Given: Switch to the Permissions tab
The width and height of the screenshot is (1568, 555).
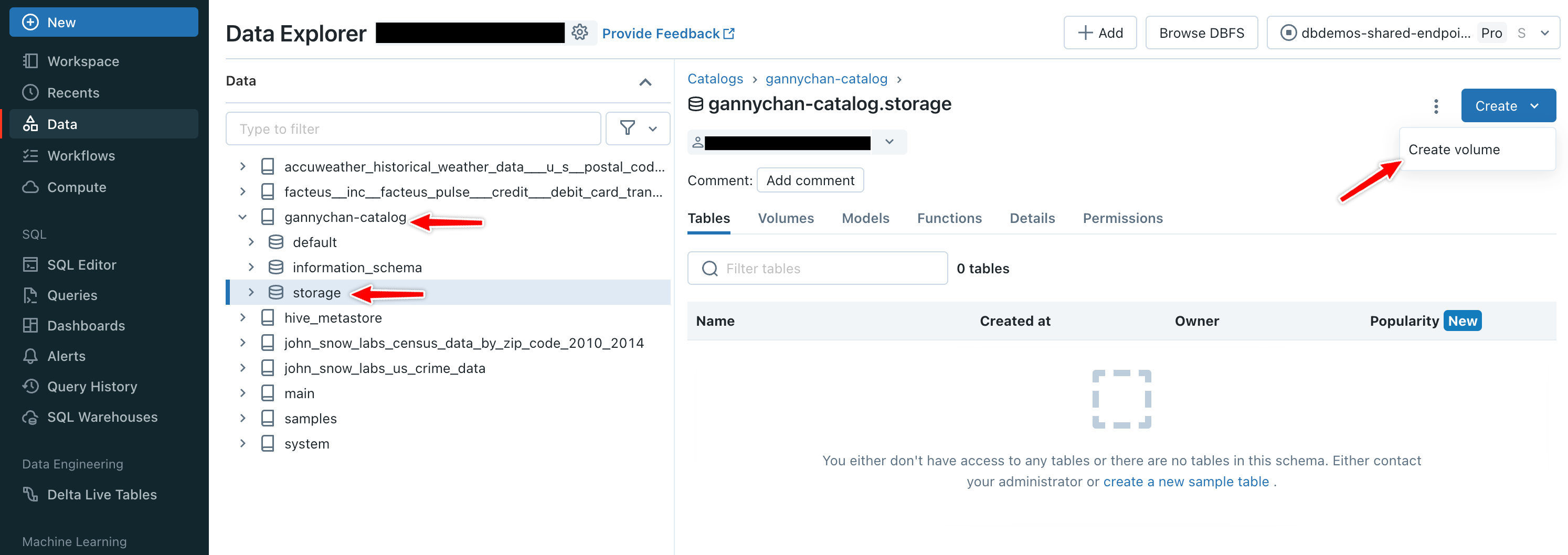Looking at the screenshot, I should click(1122, 218).
